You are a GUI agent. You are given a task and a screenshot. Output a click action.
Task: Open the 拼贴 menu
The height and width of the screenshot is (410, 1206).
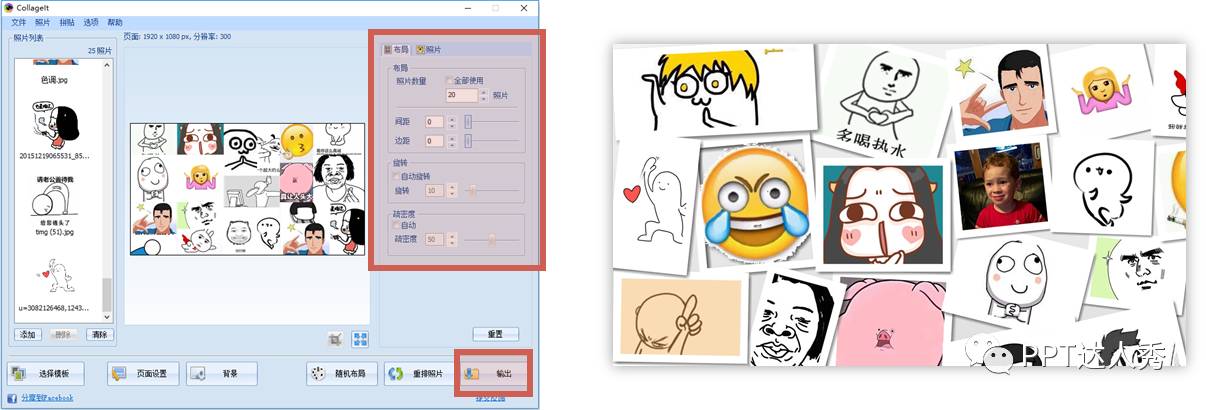(x=67, y=21)
